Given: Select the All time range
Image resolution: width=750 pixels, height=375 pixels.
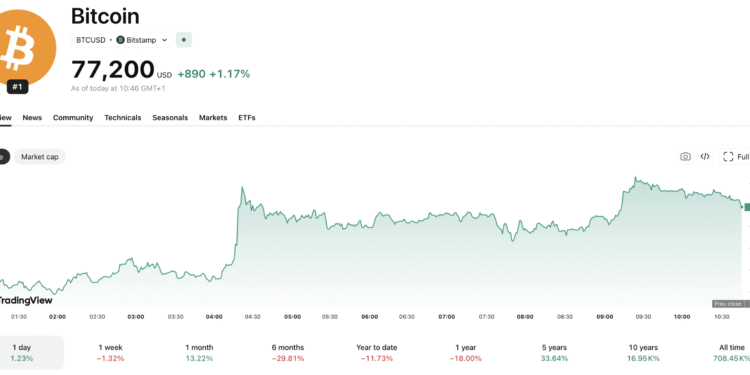Looking at the screenshot, I should tap(732, 353).
